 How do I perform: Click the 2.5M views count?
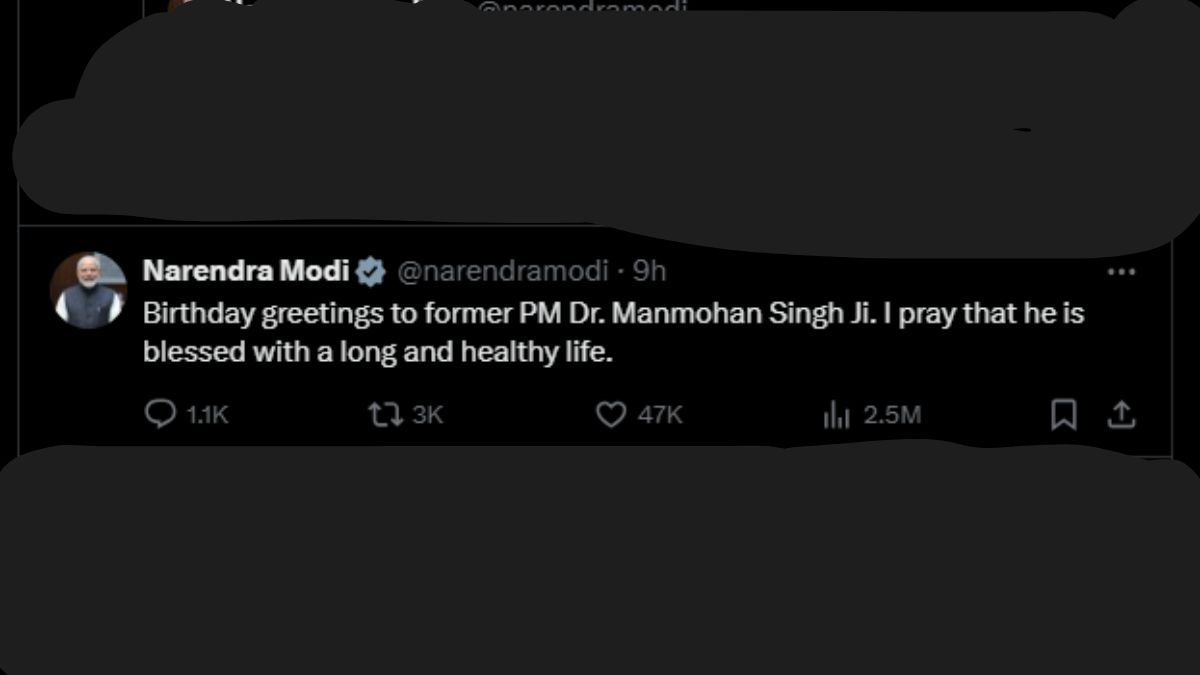(x=892, y=415)
